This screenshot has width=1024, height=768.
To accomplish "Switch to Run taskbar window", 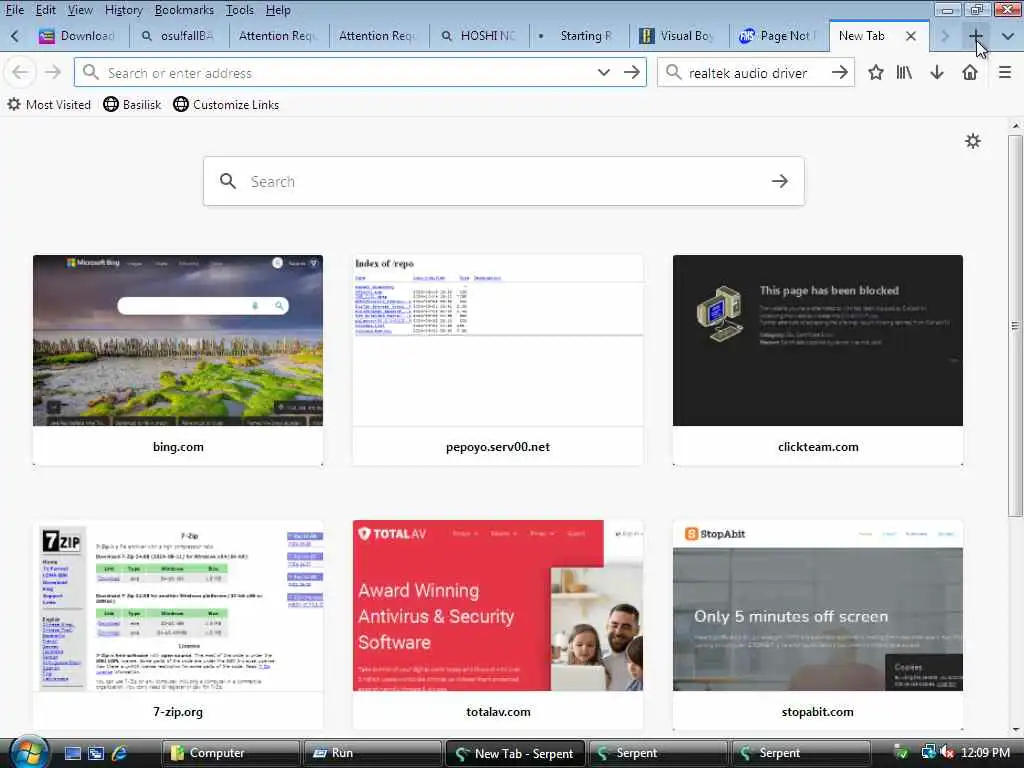I will pos(372,753).
